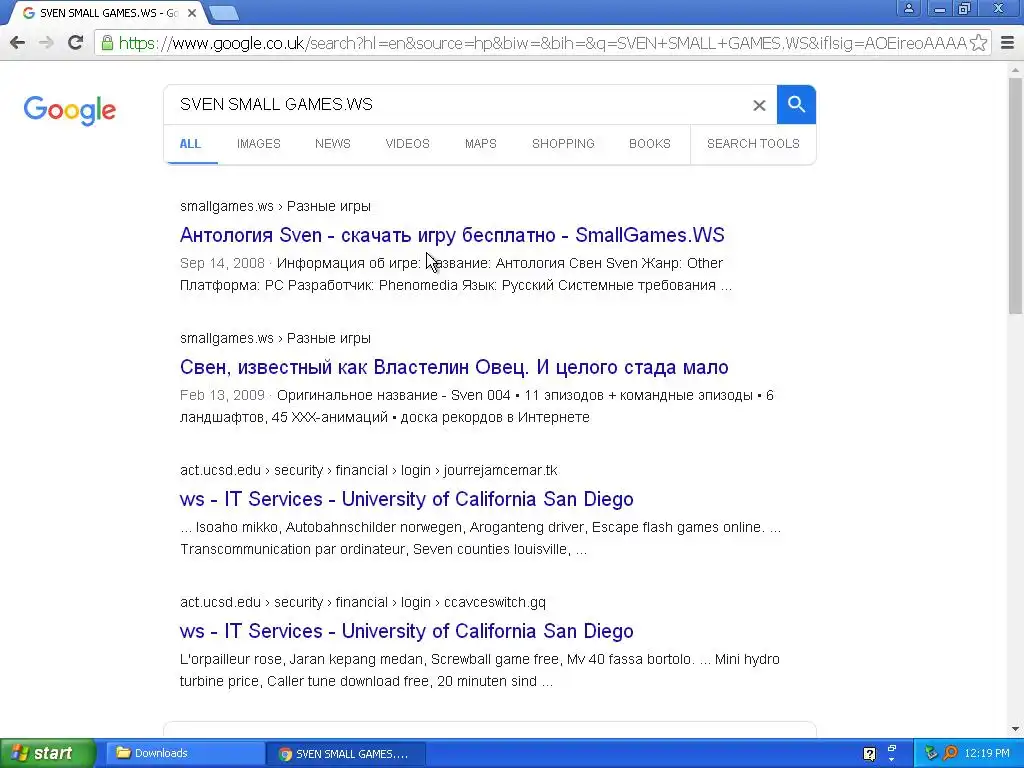Click the green padlock security icon
Screen dimensions: 1024x768
(x=107, y=43)
